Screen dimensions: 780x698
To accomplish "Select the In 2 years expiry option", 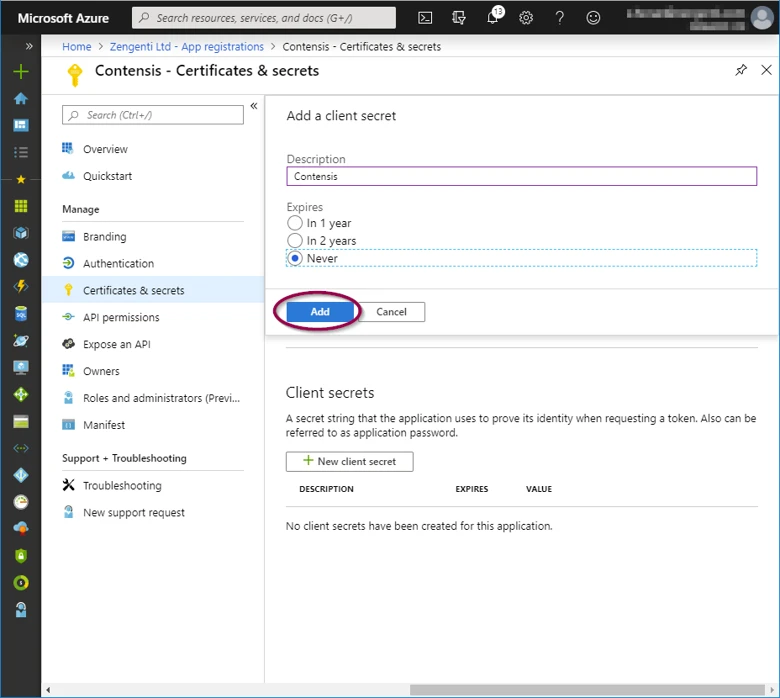I will pos(295,240).
